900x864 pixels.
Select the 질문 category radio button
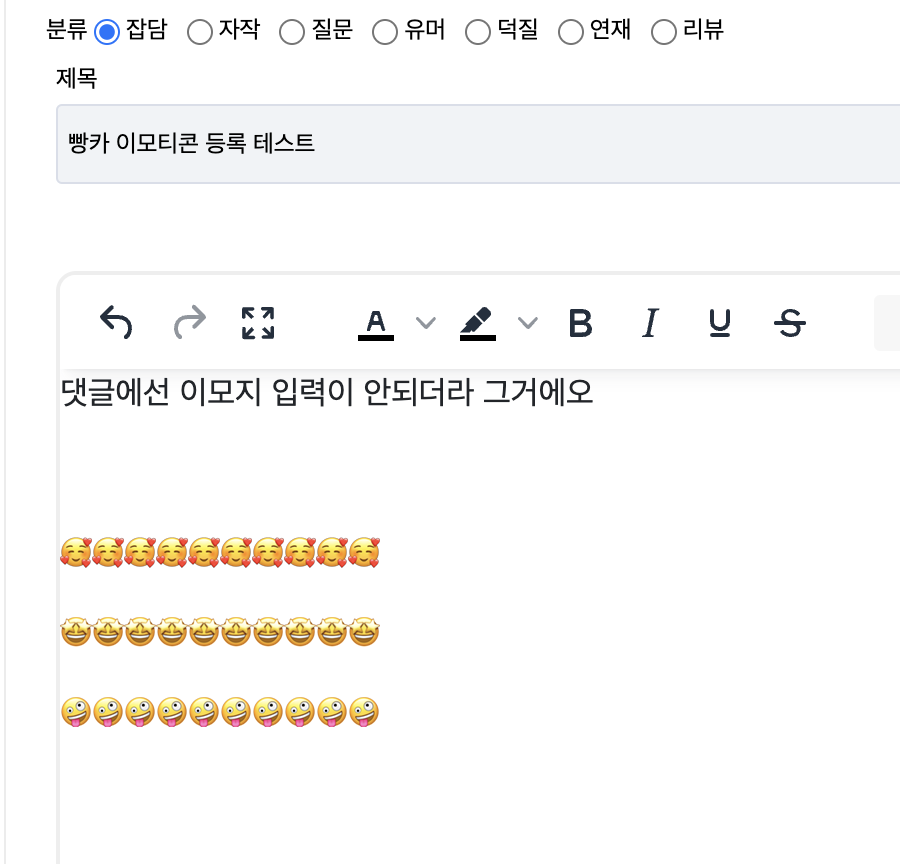click(x=292, y=32)
